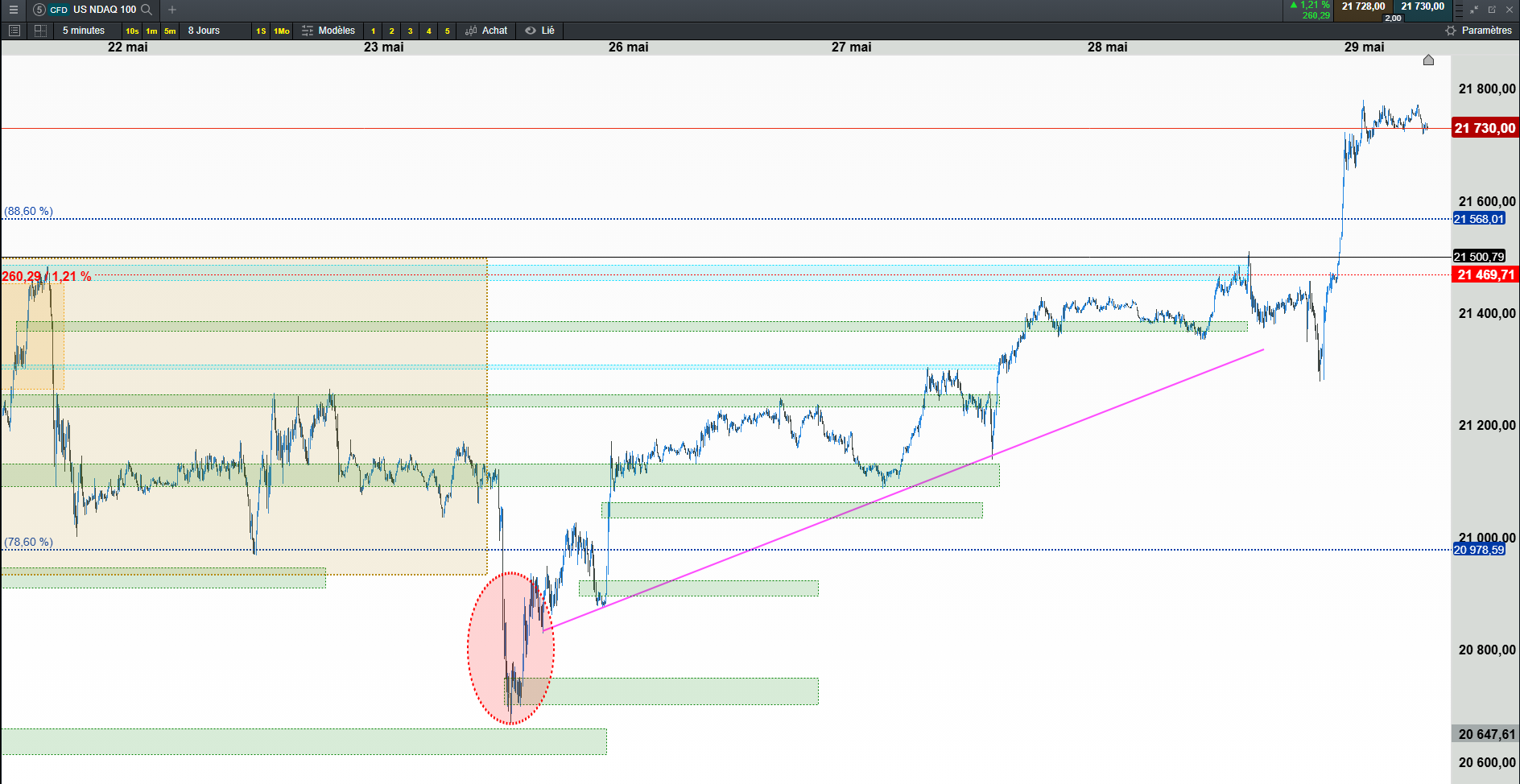This screenshot has width=1520, height=784.
Task: Click the 21 728,00 sell price button
Action: (1363, 6)
